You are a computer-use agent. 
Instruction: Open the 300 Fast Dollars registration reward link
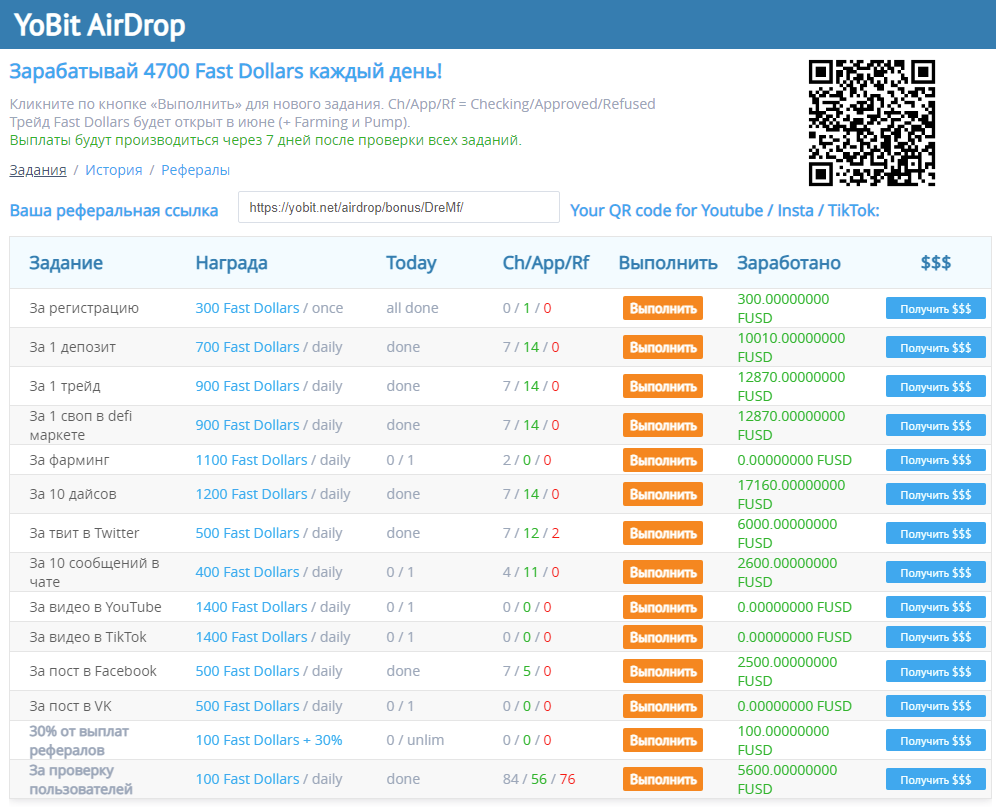pyautogui.click(x=247, y=307)
